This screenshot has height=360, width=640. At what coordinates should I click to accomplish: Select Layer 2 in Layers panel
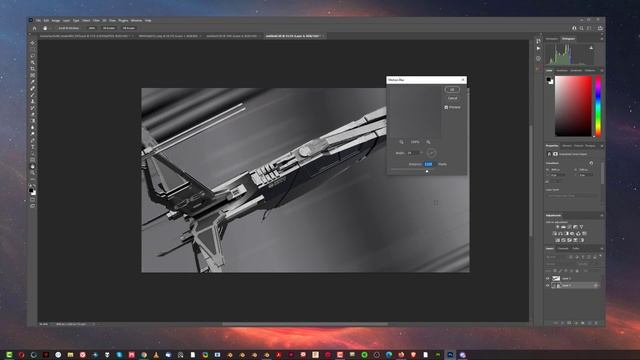tap(573, 278)
